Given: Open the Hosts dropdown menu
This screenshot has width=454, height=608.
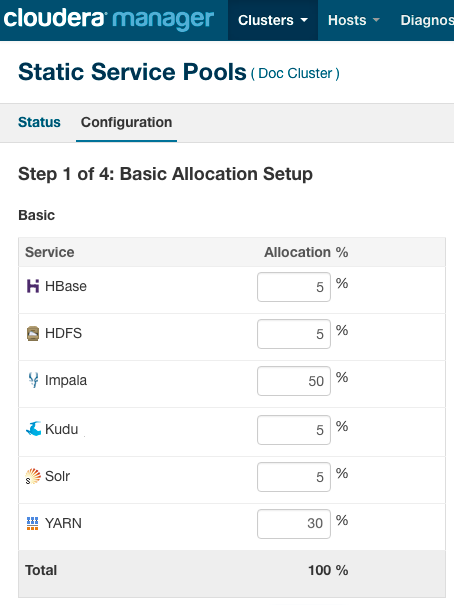Looking at the screenshot, I should [x=354, y=20].
